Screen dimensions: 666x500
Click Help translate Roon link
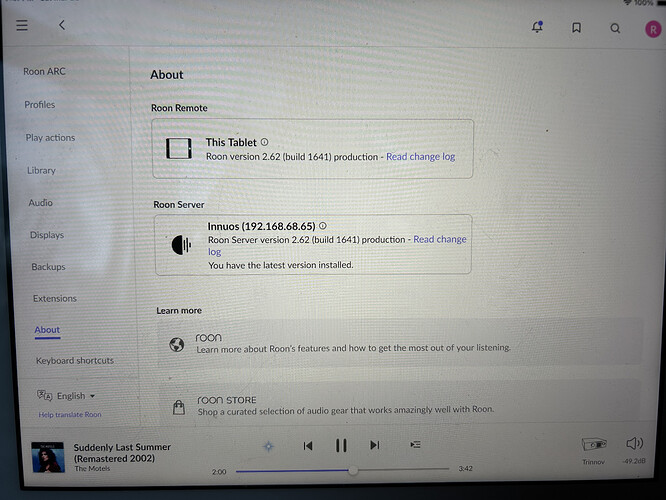coord(70,415)
